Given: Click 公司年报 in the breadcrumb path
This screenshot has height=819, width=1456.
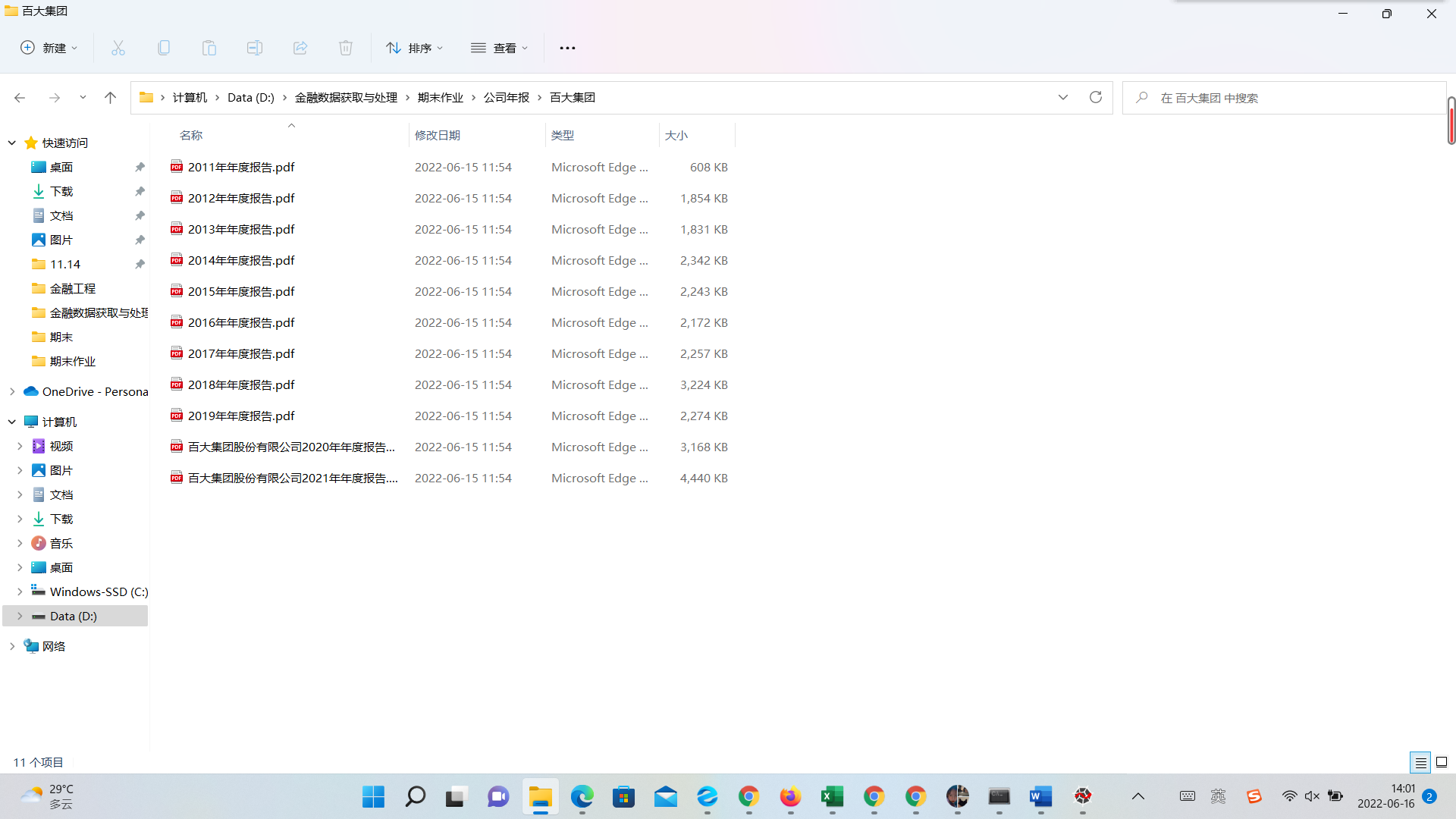Looking at the screenshot, I should pyautogui.click(x=507, y=97).
